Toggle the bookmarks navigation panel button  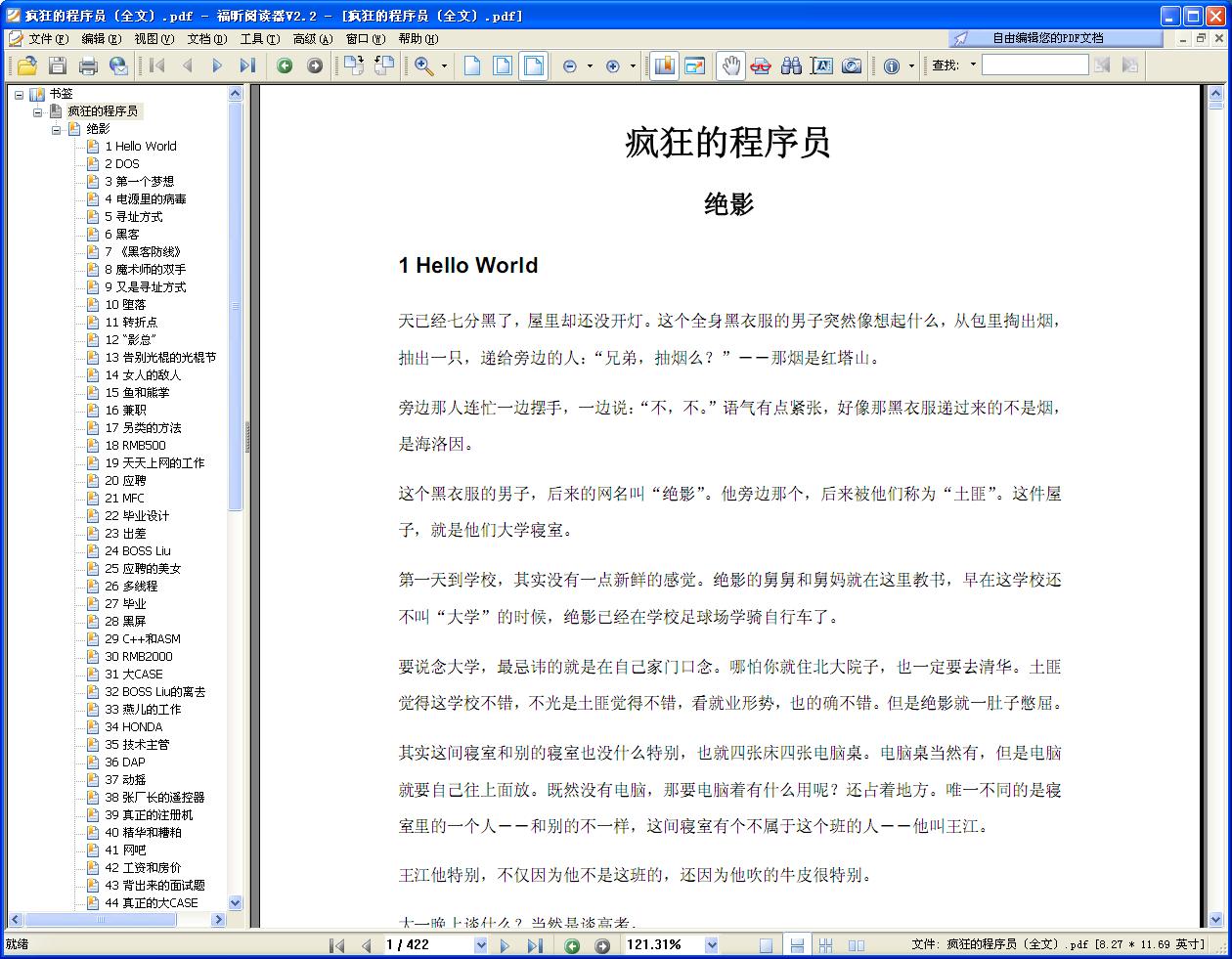[x=665, y=65]
